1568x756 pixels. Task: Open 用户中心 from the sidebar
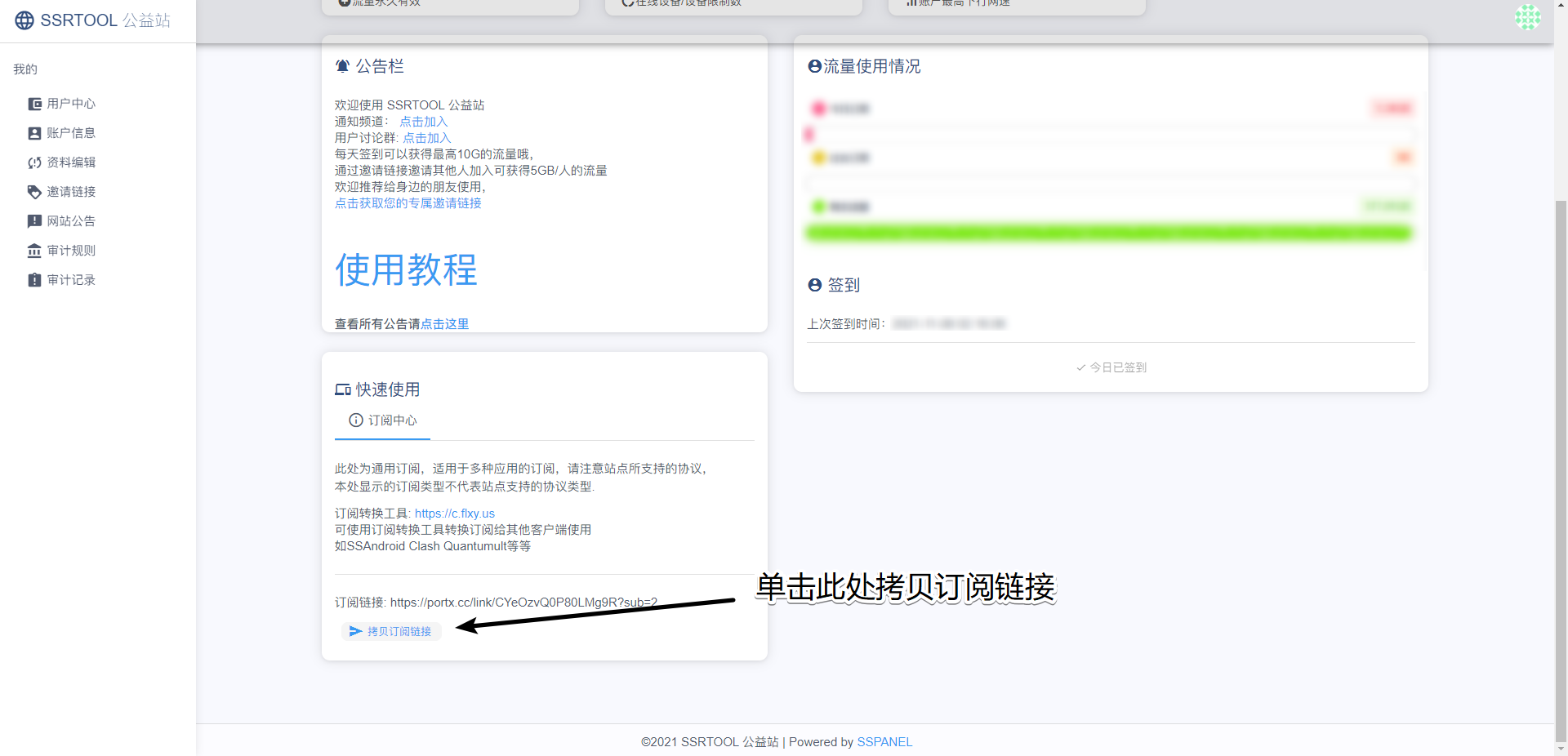pos(70,104)
